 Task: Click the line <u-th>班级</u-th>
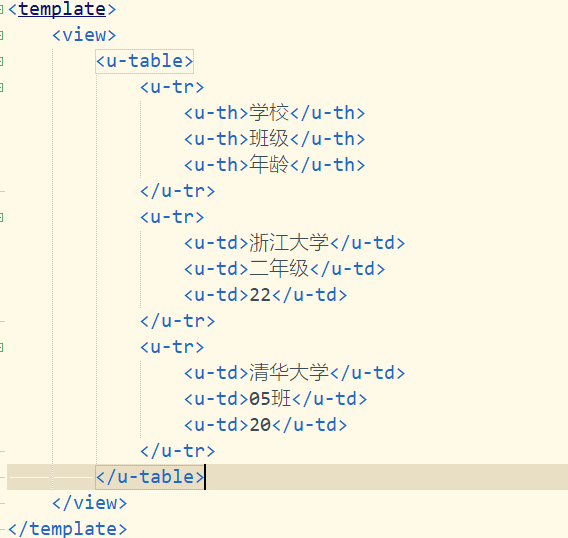[275, 139]
